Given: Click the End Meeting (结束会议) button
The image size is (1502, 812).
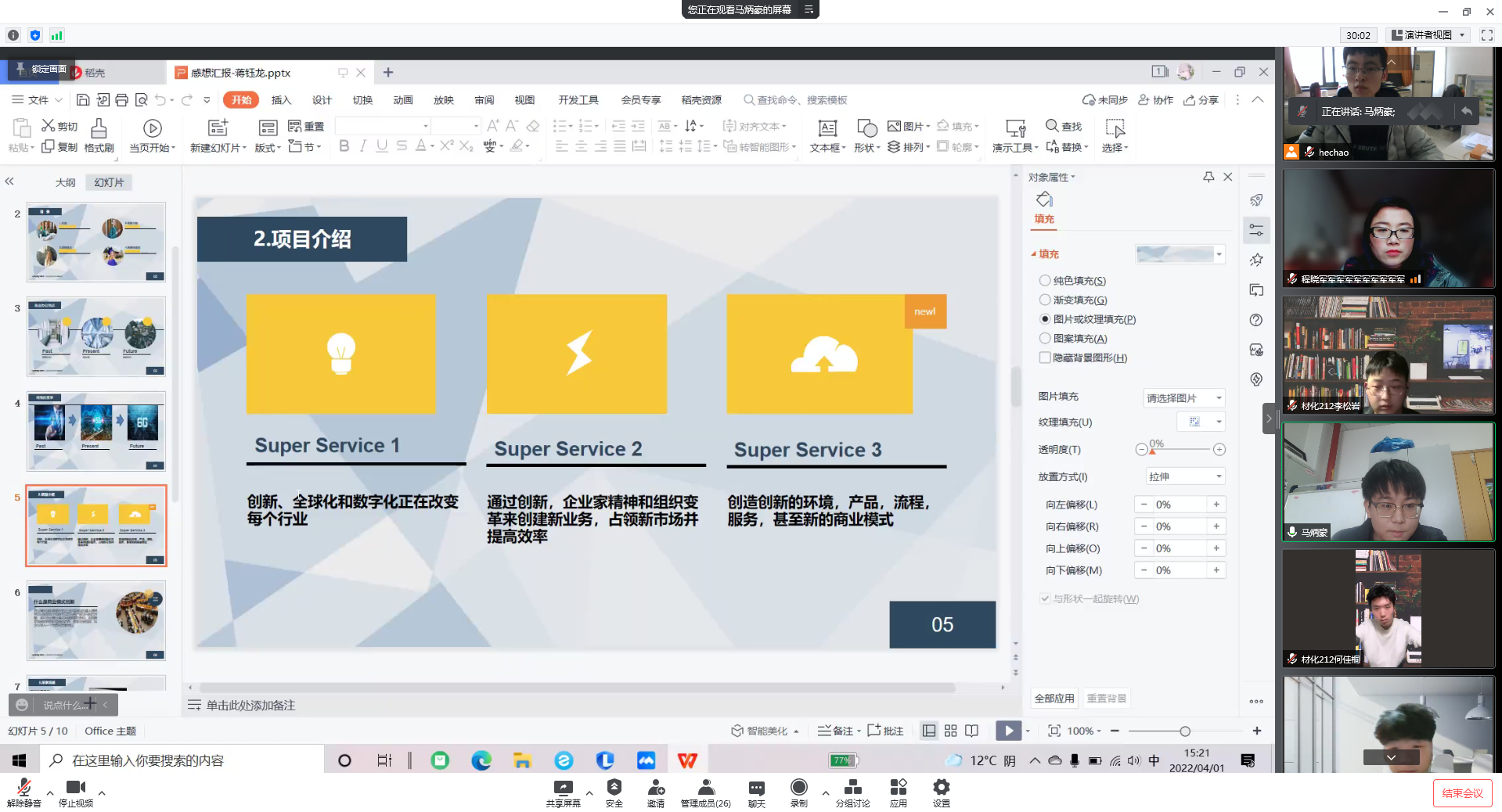Looking at the screenshot, I should click(x=1462, y=793).
